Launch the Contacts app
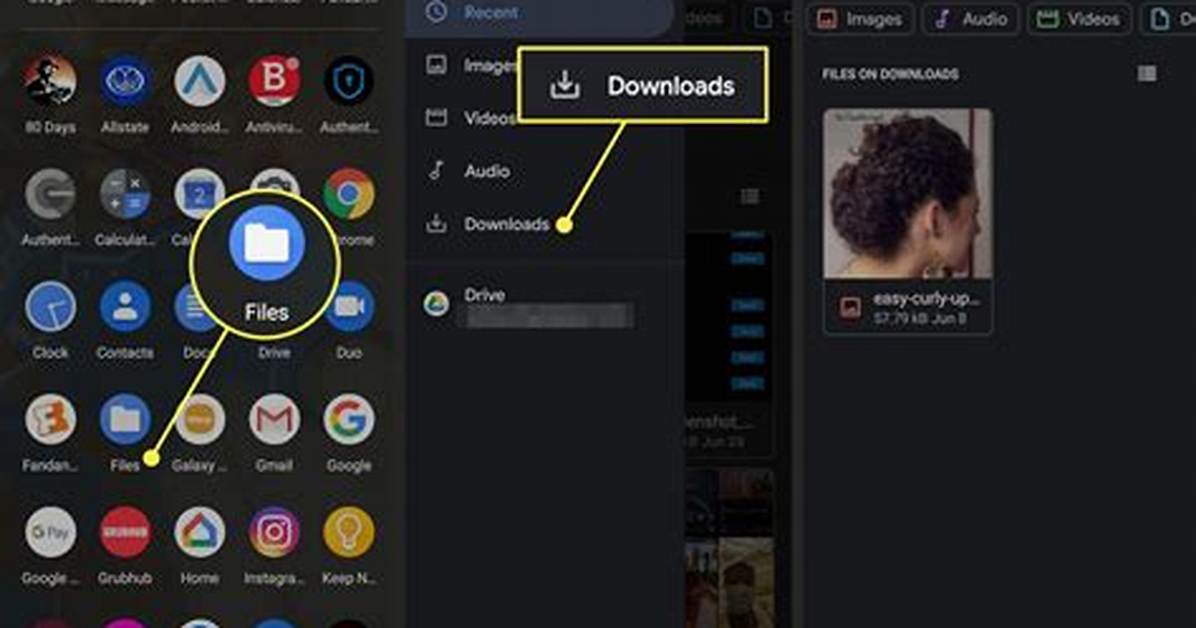Image resolution: width=1196 pixels, height=628 pixels. (x=124, y=307)
